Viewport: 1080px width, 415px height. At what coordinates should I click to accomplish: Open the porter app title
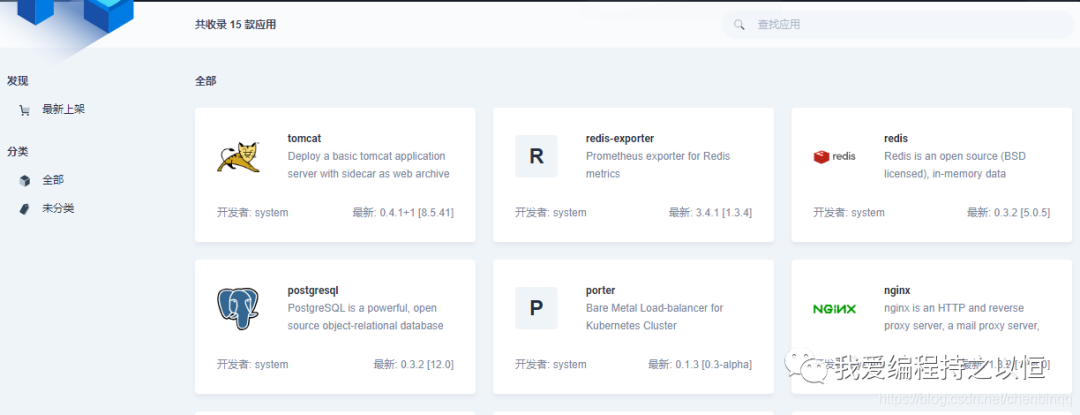pyautogui.click(x=601, y=290)
